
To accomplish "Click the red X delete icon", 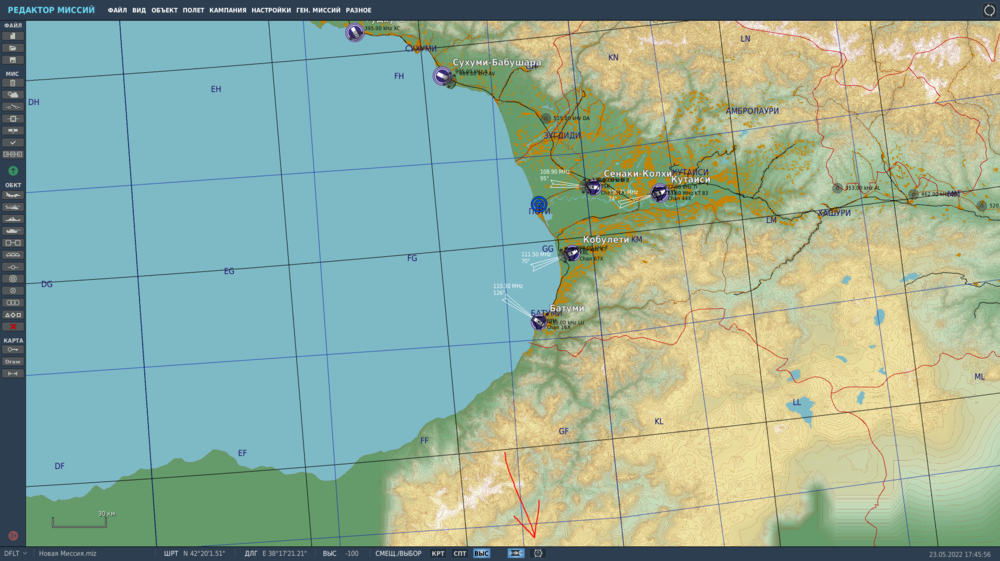I will 13,326.
